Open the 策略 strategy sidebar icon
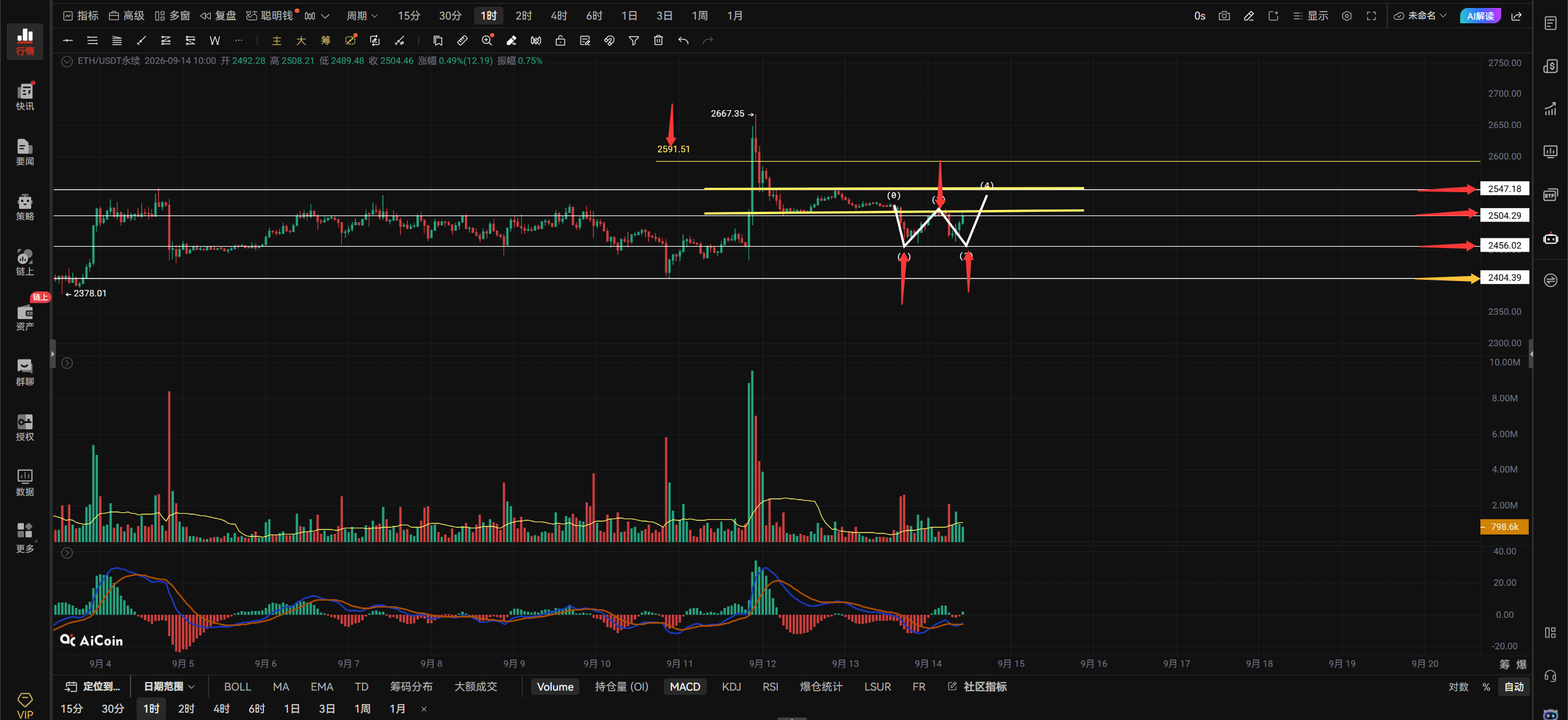Viewport: 1568px width, 720px height. tap(25, 207)
